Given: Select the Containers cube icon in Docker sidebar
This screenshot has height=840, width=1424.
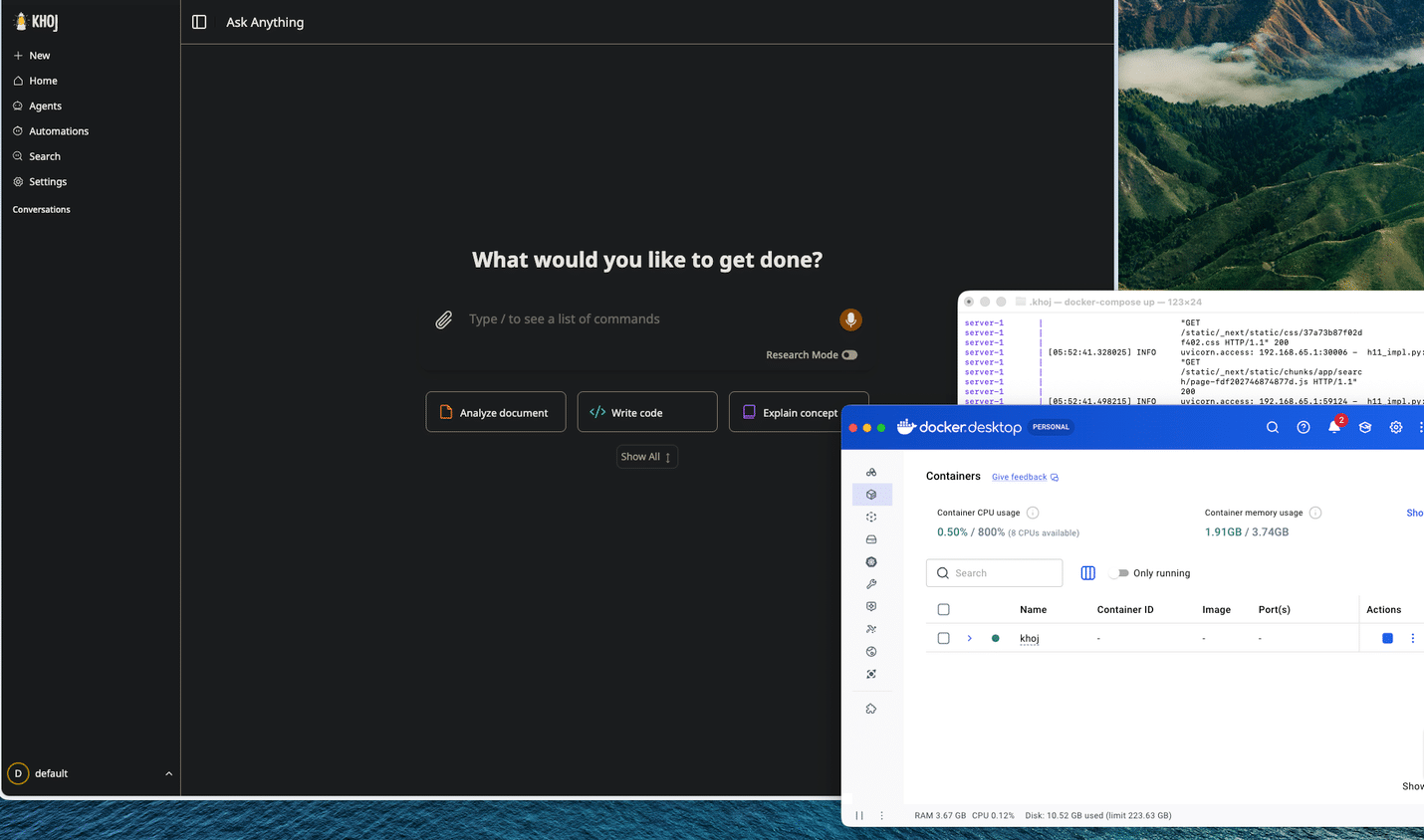Looking at the screenshot, I should 871,495.
